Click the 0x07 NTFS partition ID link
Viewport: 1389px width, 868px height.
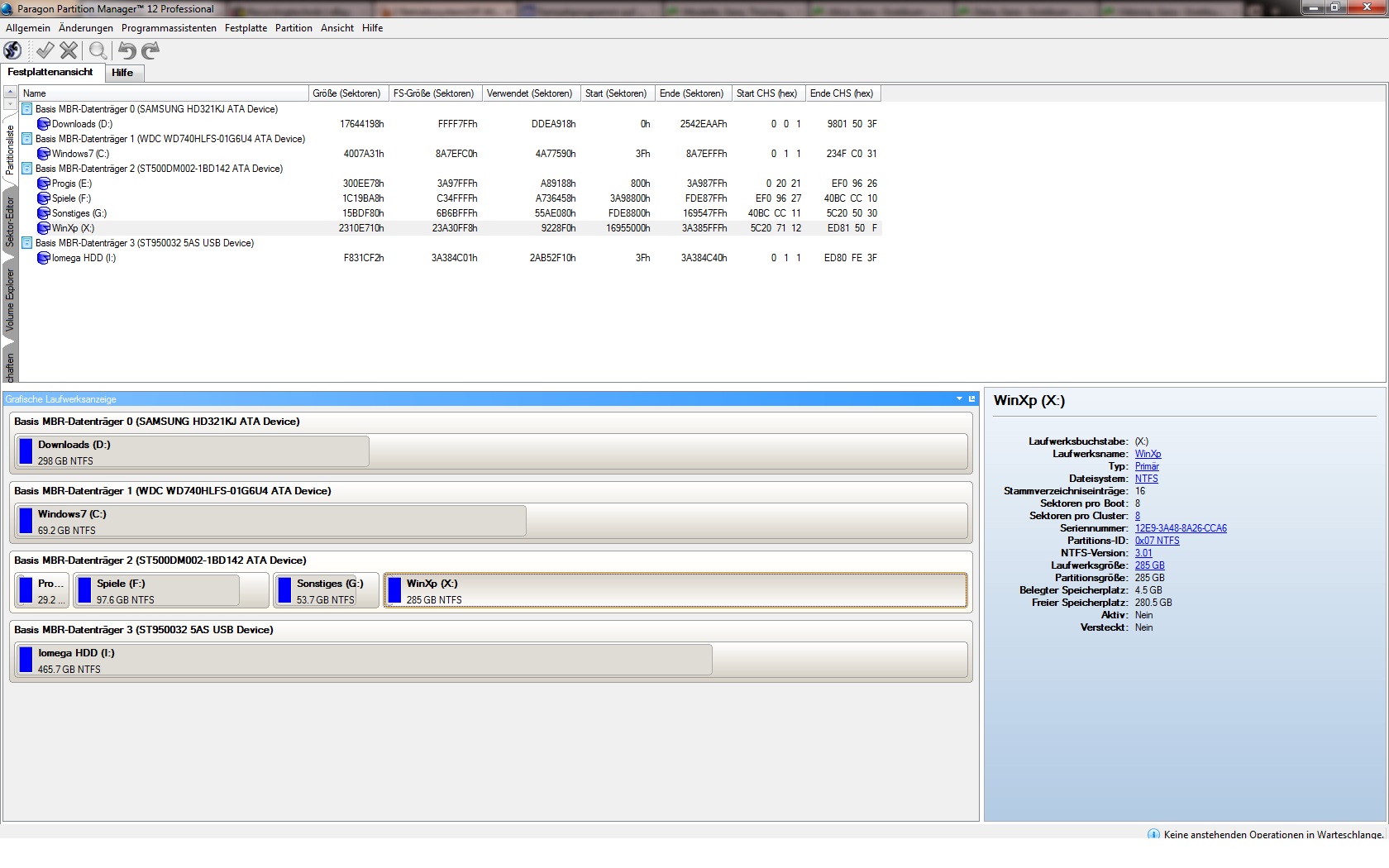1157,541
